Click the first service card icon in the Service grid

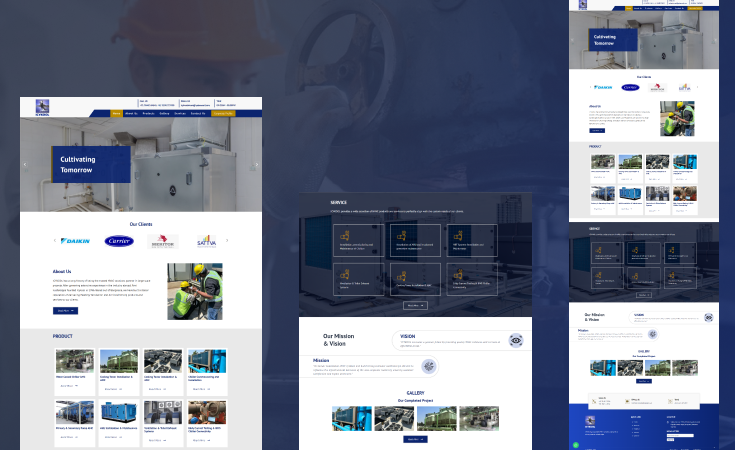346,236
